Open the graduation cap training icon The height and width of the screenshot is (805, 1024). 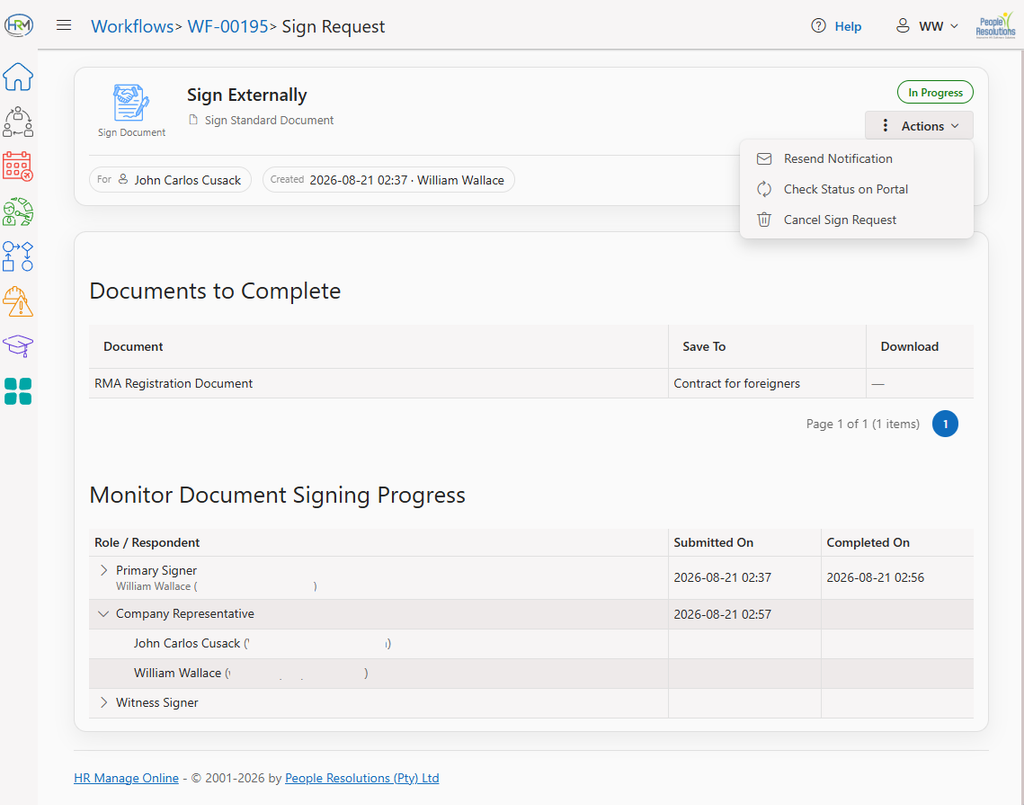18,346
